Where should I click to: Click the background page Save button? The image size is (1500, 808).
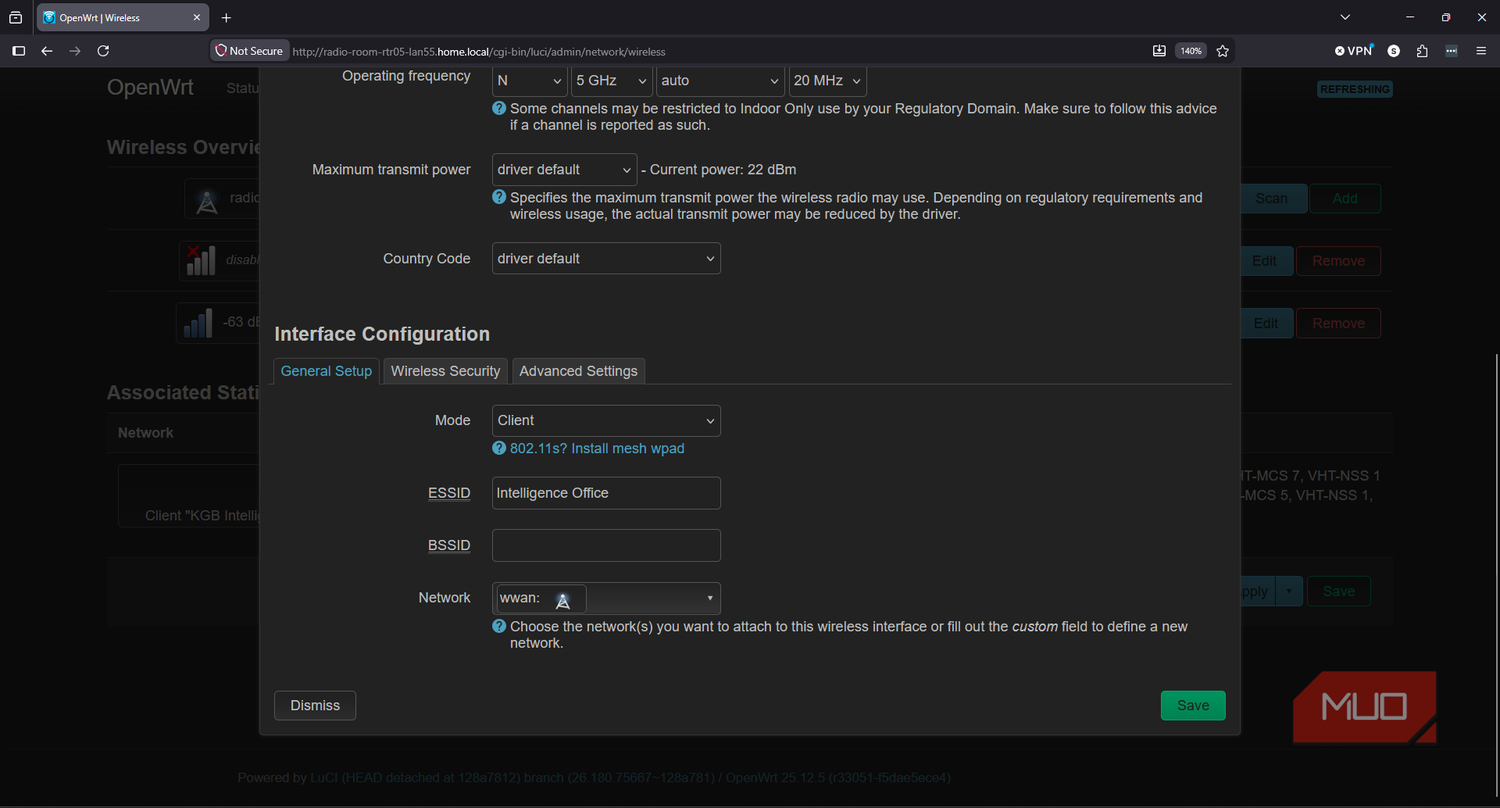pyautogui.click(x=1339, y=591)
